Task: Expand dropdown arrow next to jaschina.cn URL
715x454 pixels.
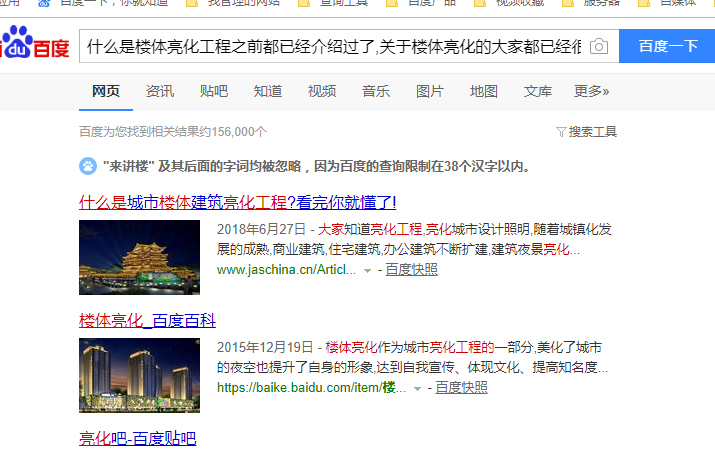Action: 367,271
